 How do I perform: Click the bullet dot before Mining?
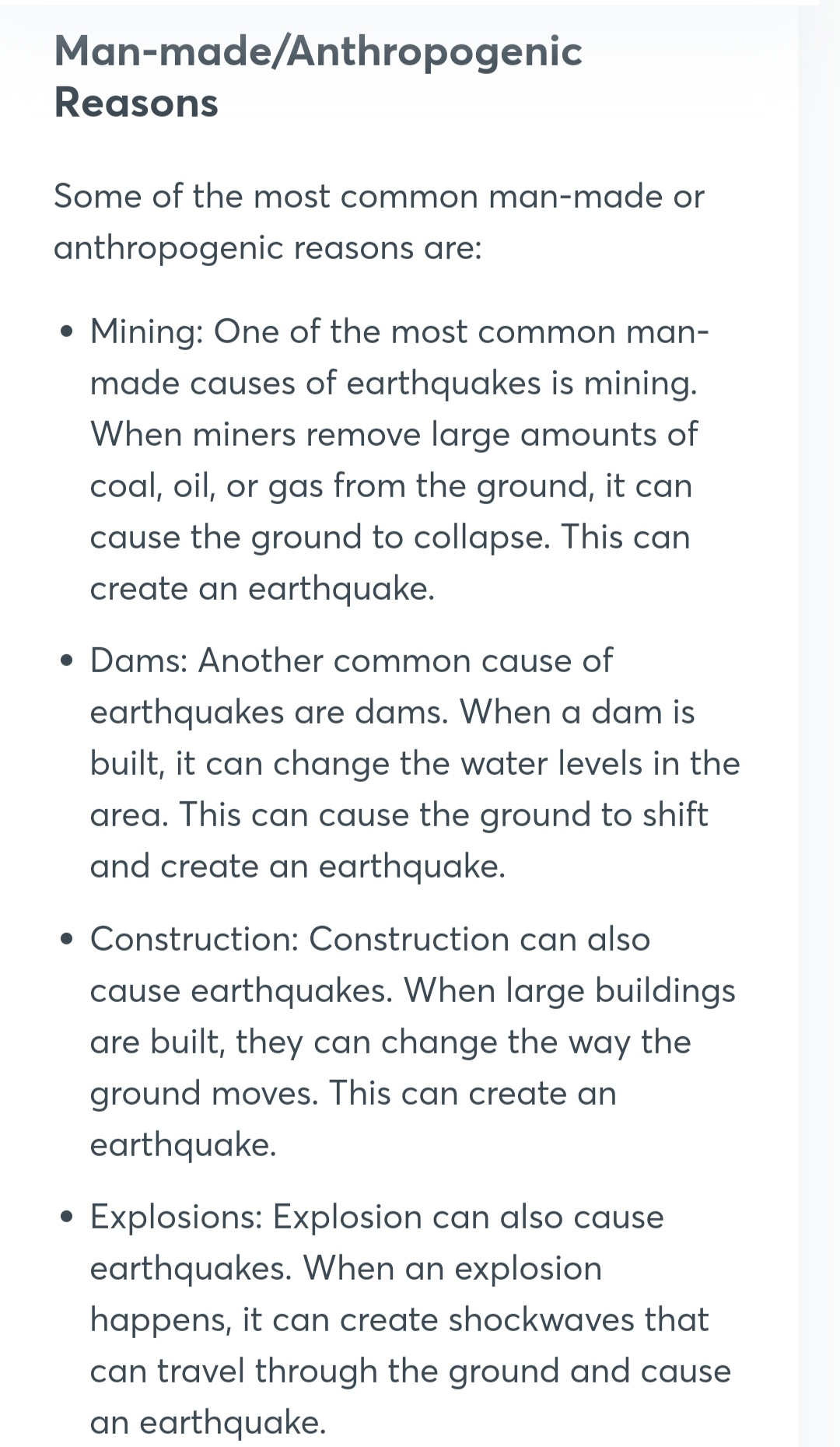[x=68, y=333]
